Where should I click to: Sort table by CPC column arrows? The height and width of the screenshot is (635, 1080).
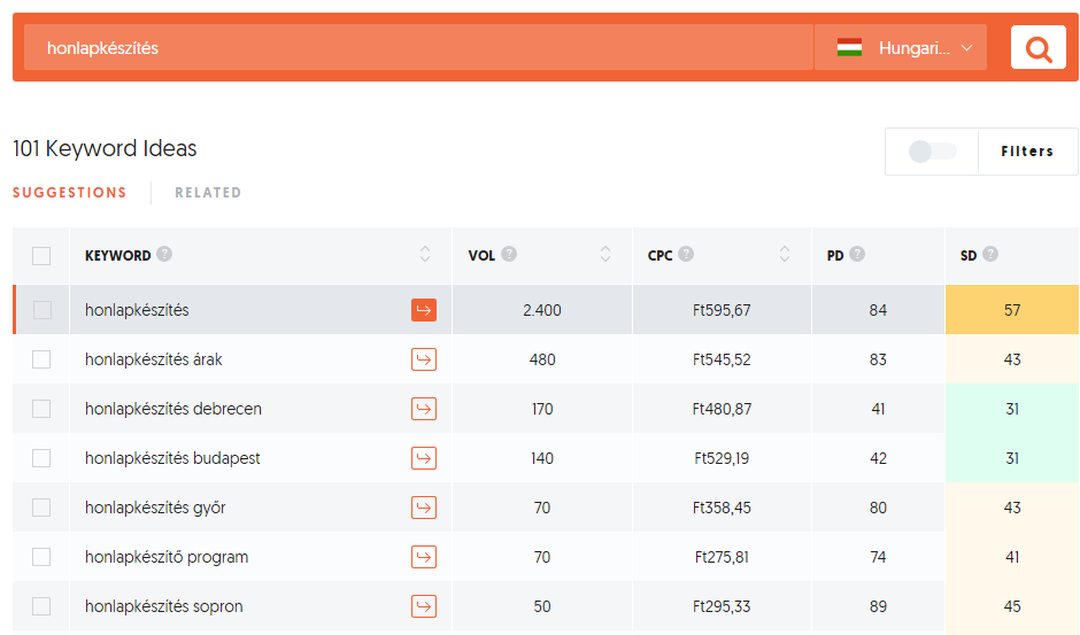click(785, 254)
